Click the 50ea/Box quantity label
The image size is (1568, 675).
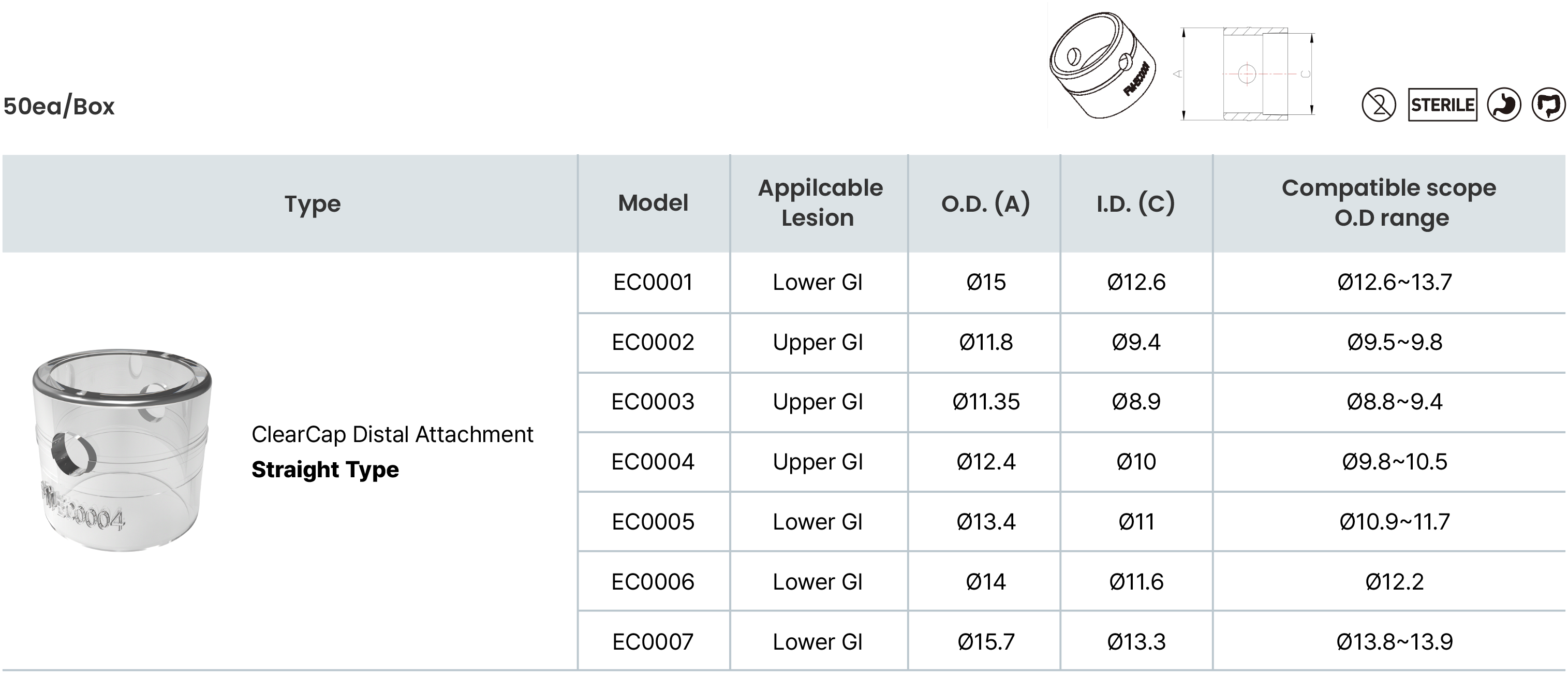pos(59,107)
